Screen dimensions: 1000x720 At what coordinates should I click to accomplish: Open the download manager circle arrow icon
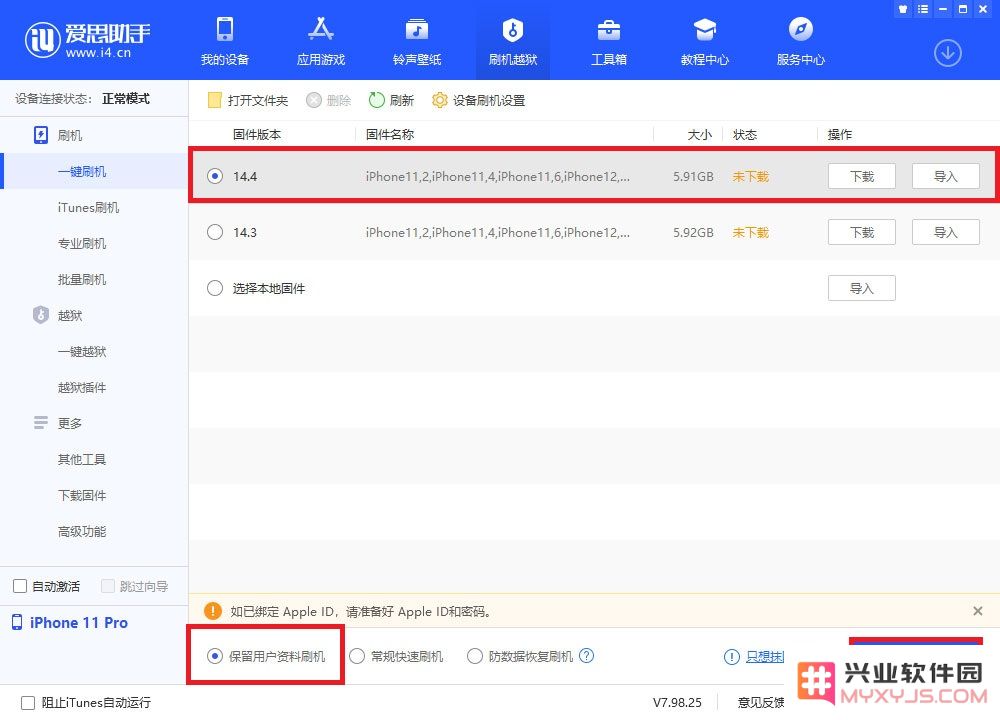coord(948,53)
